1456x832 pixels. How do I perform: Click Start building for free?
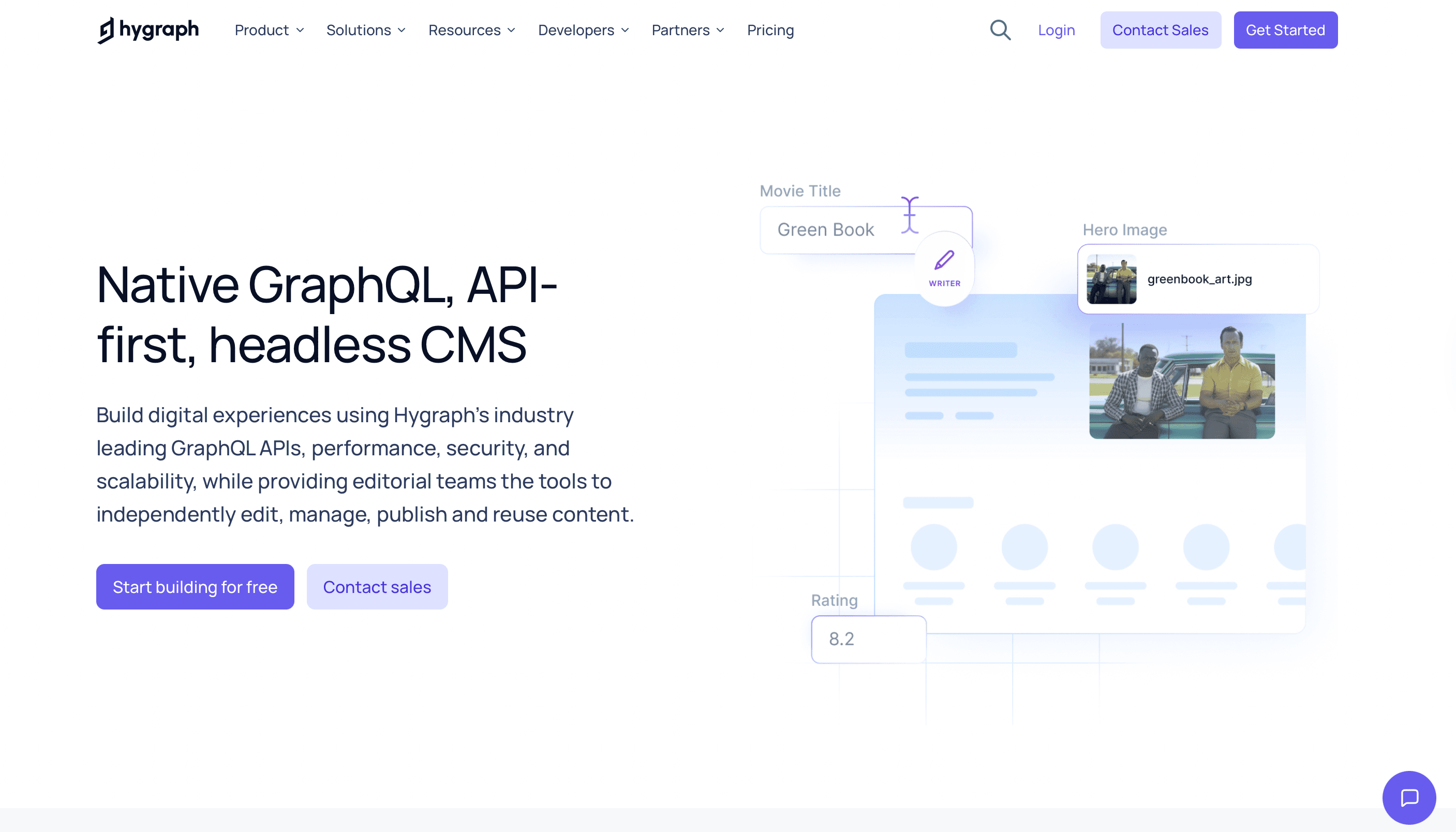point(195,586)
